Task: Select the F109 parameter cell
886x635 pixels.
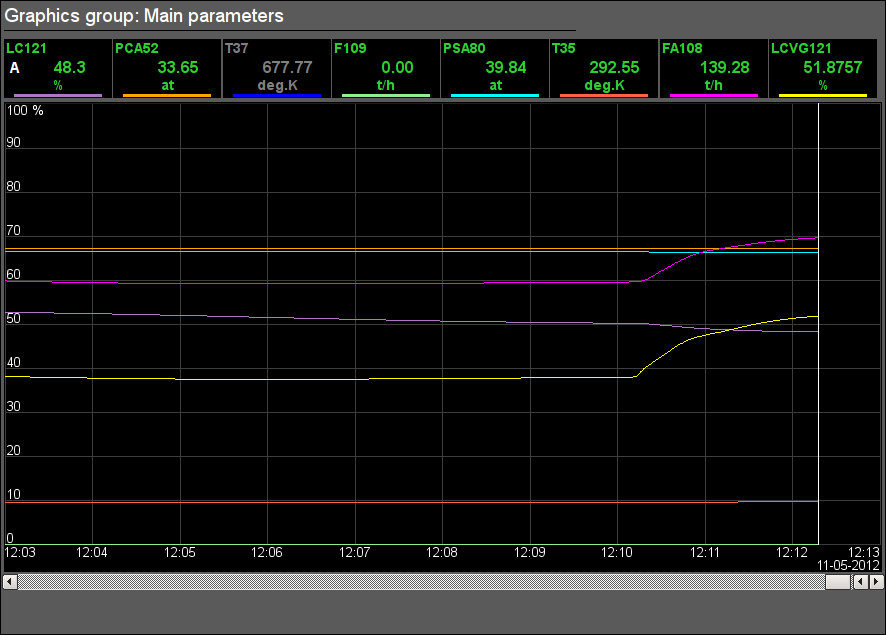Action: (x=385, y=69)
